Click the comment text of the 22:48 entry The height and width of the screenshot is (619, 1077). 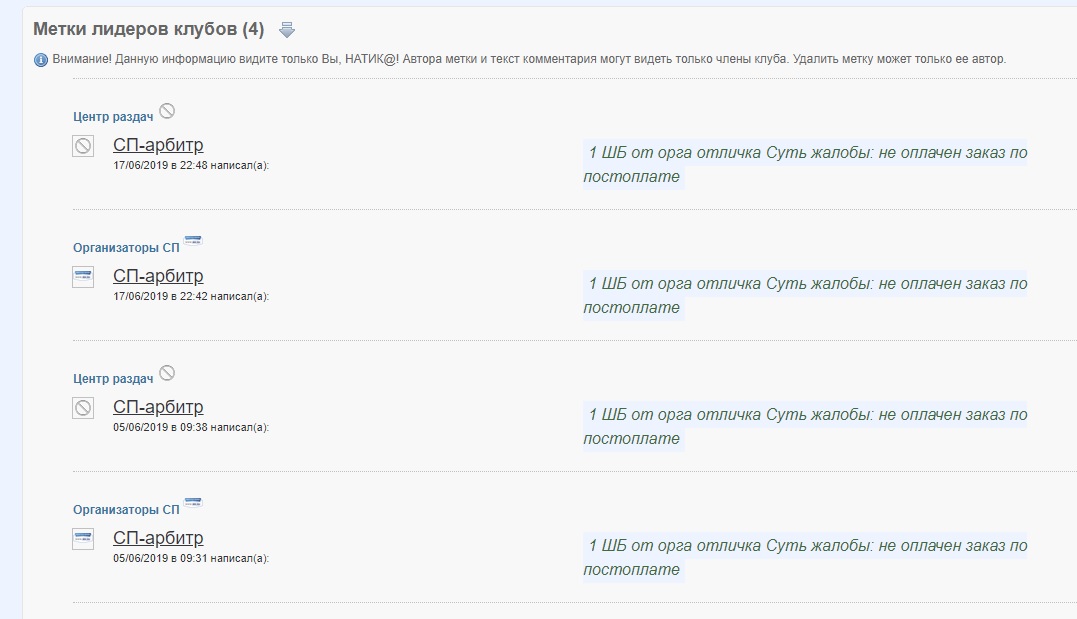pyautogui.click(x=805, y=165)
